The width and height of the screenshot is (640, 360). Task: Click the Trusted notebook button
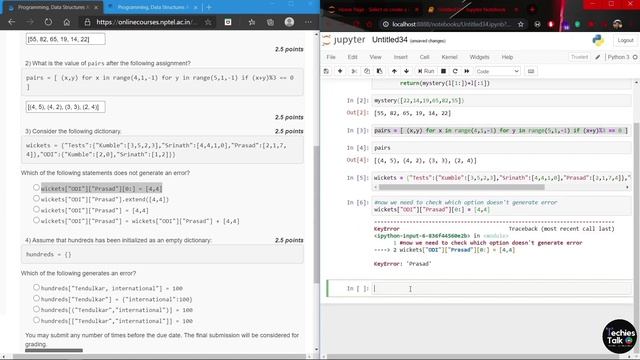coord(579,57)
